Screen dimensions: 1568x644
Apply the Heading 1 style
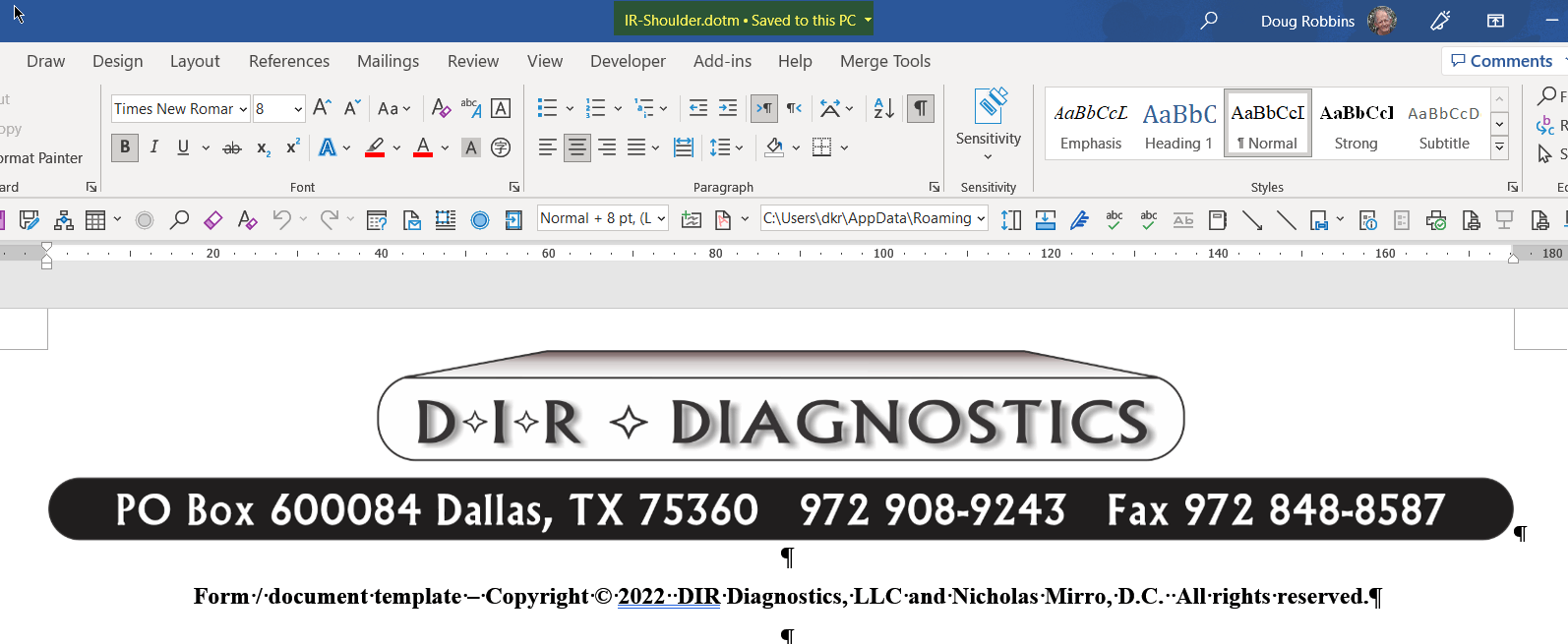pyautogui.click(x=1178, y=124)
